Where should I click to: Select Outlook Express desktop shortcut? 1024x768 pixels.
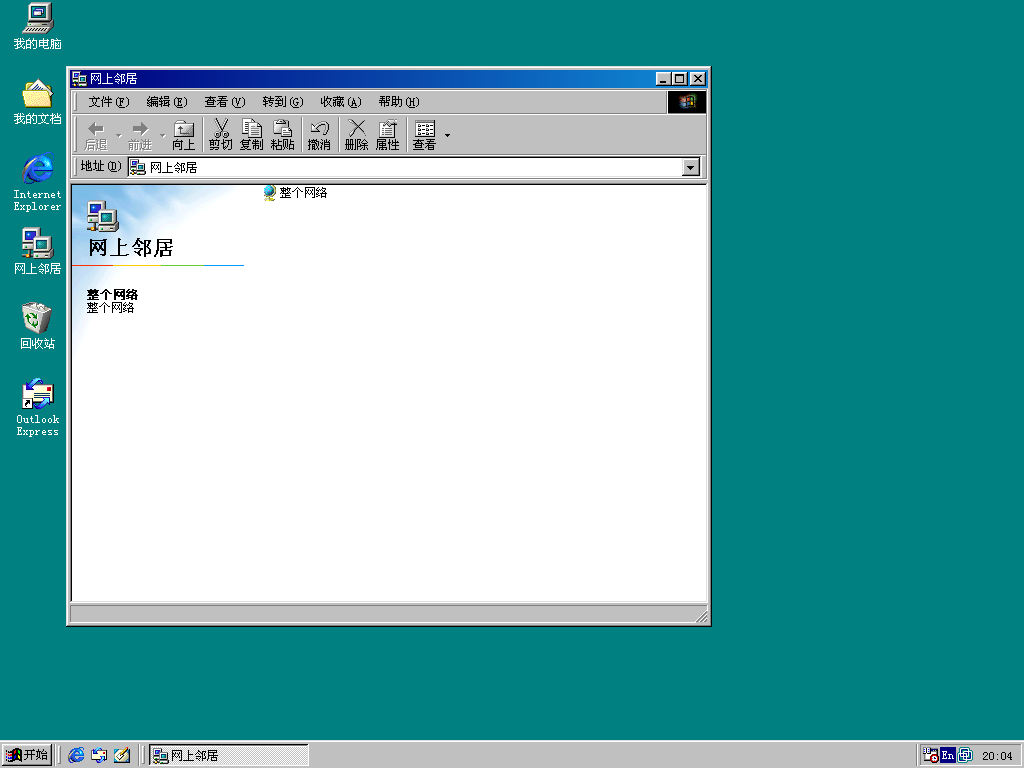pos(37,408)
